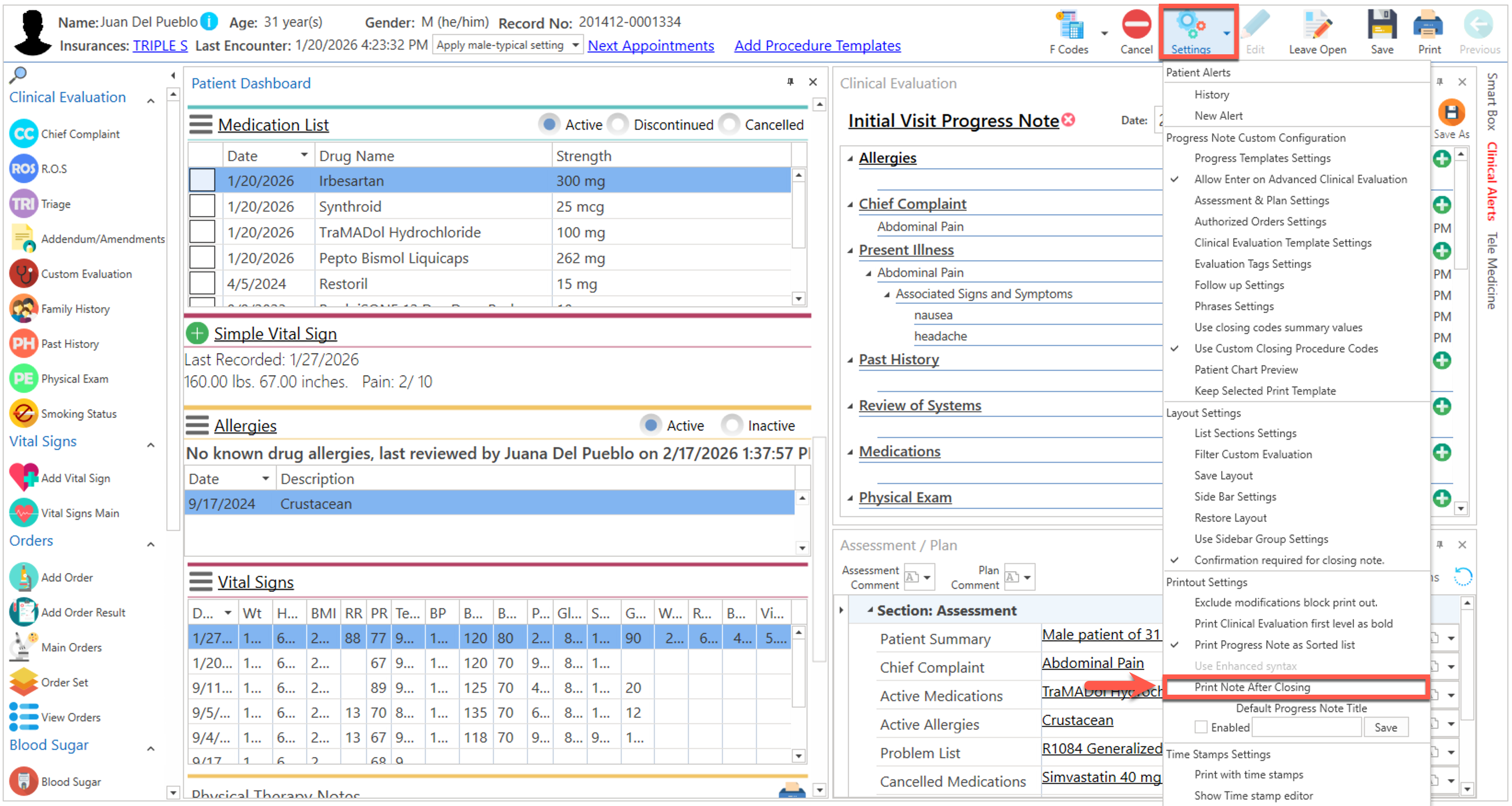Open the Next Appointments link

pyautogui.click(x=650, y=45)
